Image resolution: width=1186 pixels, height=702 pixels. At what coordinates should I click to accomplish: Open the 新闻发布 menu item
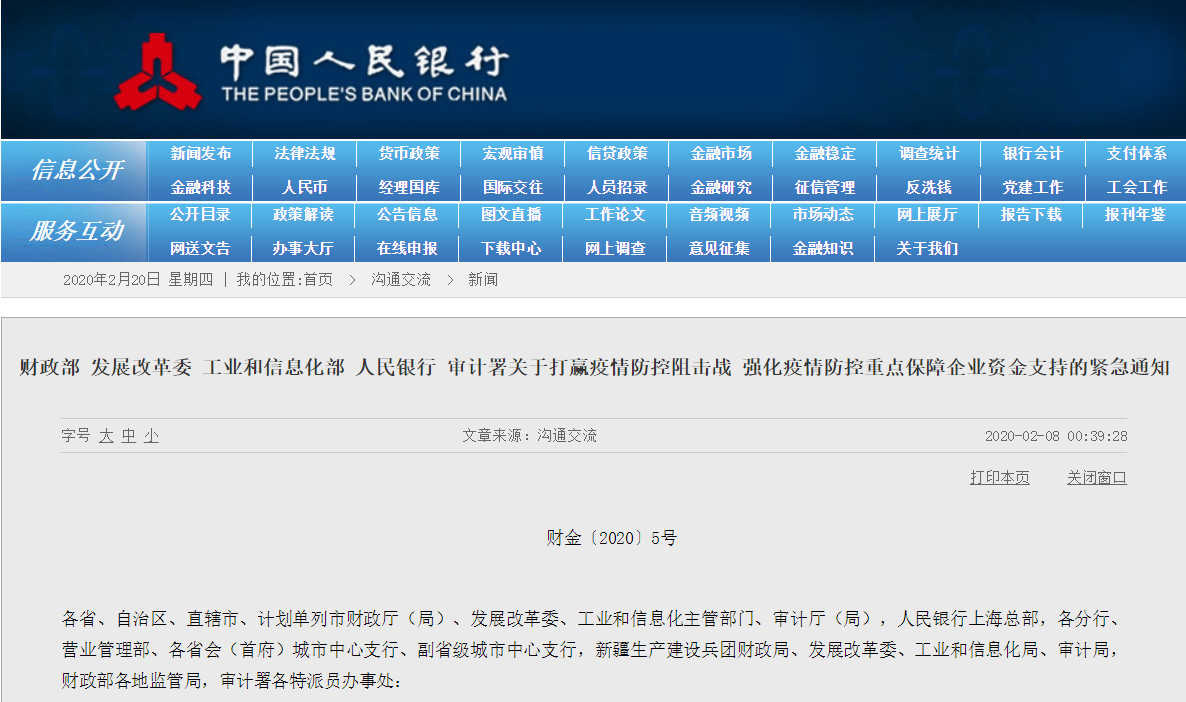tap(200, 154)
